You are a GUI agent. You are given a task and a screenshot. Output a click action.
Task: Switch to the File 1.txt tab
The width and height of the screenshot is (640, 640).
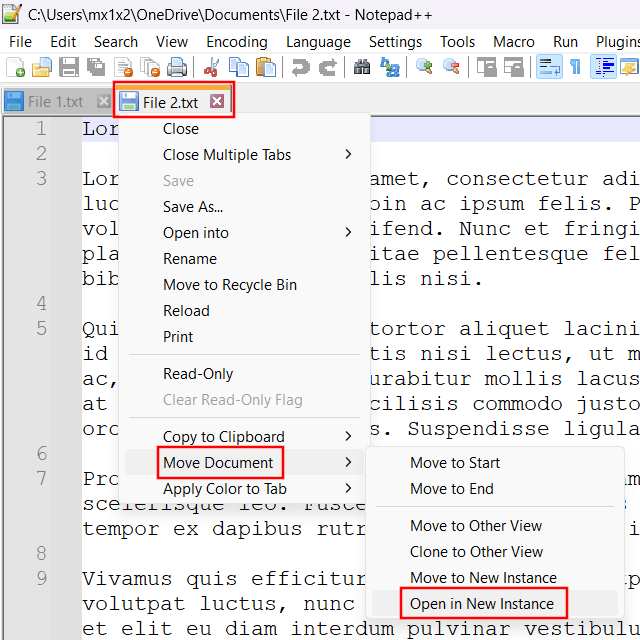[56, 101]
